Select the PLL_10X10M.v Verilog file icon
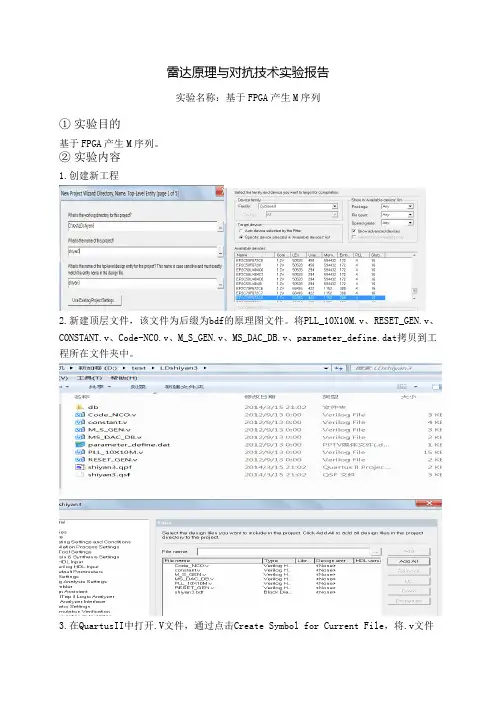Screen dimensions: 496x702 click(80, 452)
